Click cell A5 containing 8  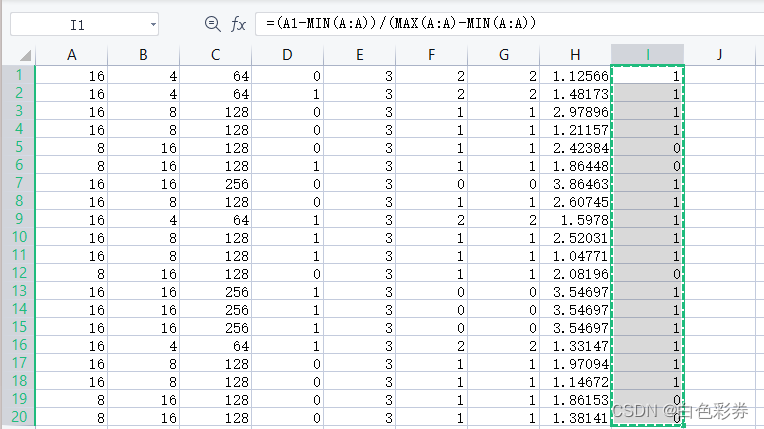72,147
